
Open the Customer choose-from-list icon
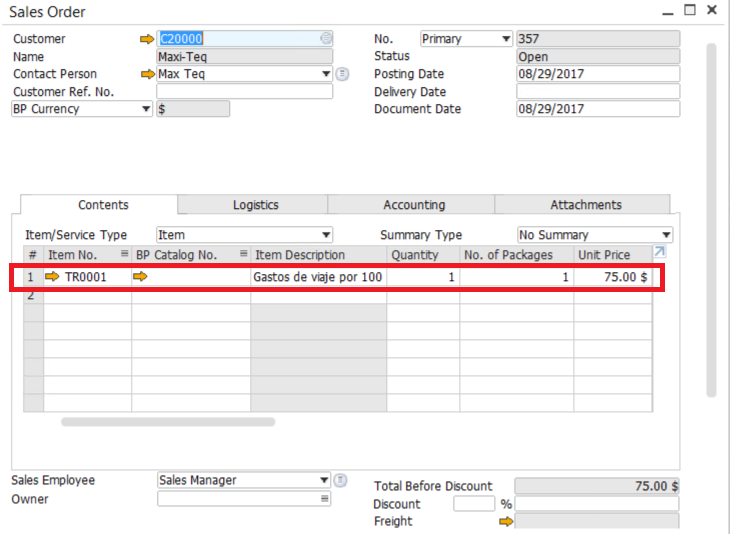(x=326, y=39)
